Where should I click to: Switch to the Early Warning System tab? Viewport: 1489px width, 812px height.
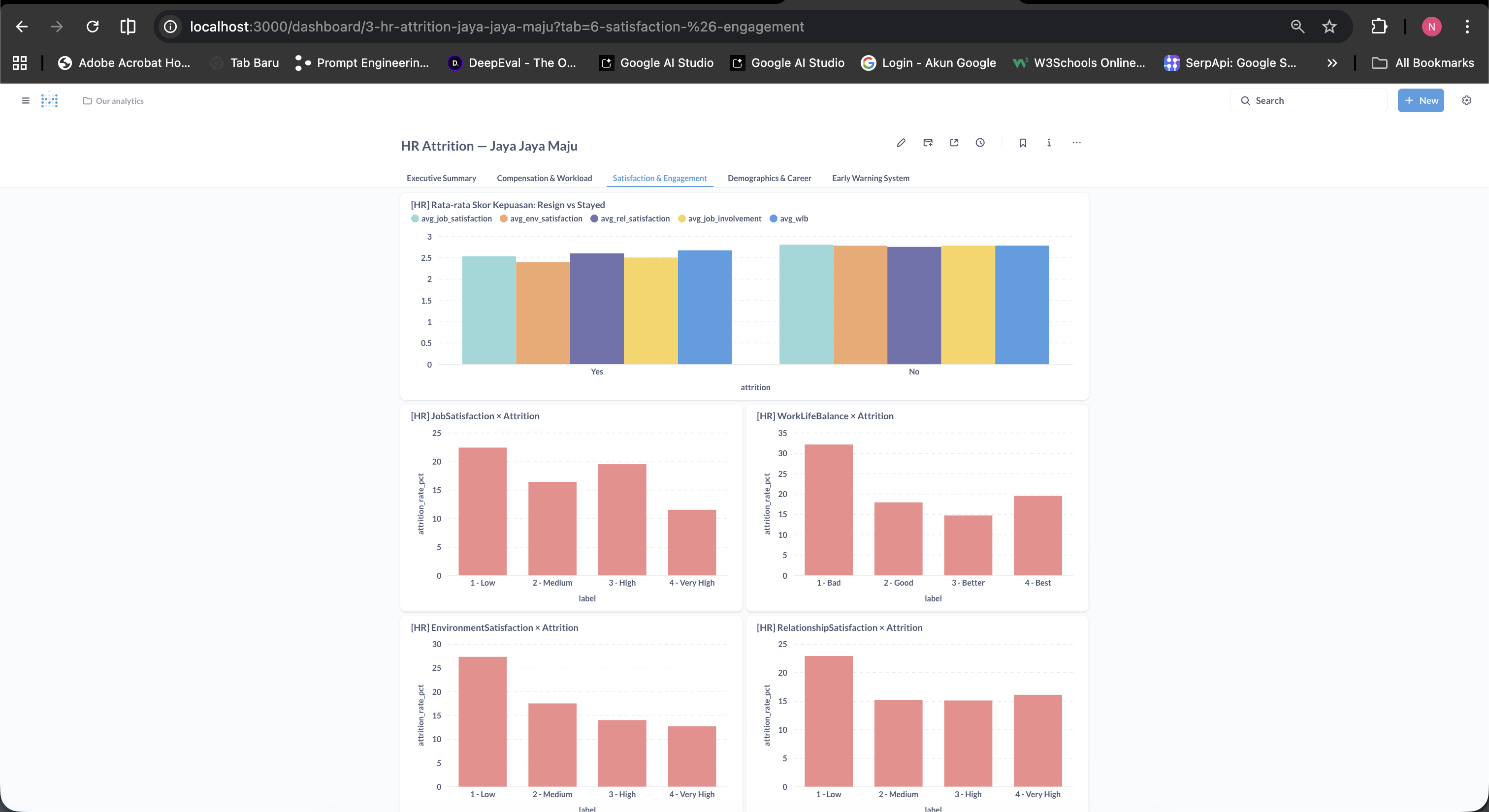[871, 179]
